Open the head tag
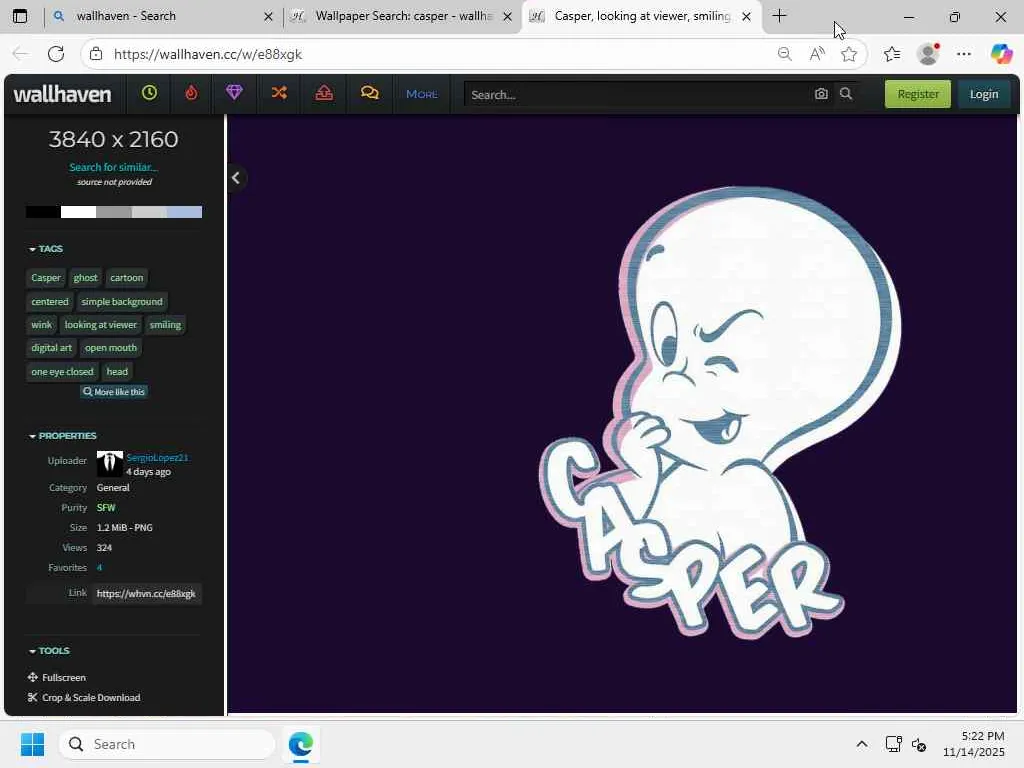Image resolution: width=1024 pixels, height=768 pixels. (x=118, y=372)
